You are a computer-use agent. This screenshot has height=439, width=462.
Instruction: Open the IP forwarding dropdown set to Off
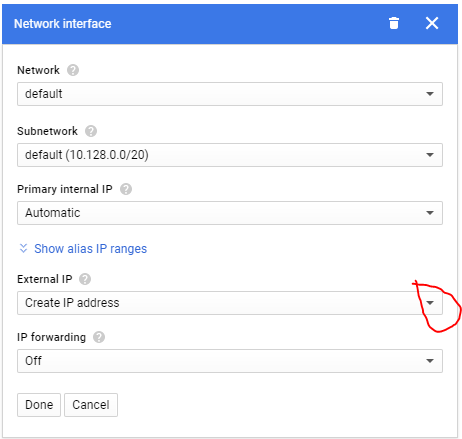tap(230, 361)
